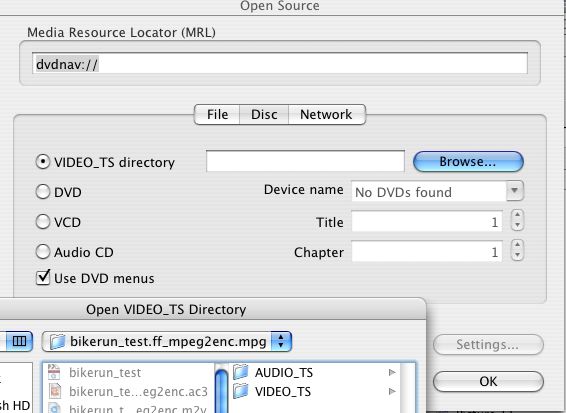This screenshot has height=413, width=566.
Task: Click folder icon in path popup
Action: [57, 342]
